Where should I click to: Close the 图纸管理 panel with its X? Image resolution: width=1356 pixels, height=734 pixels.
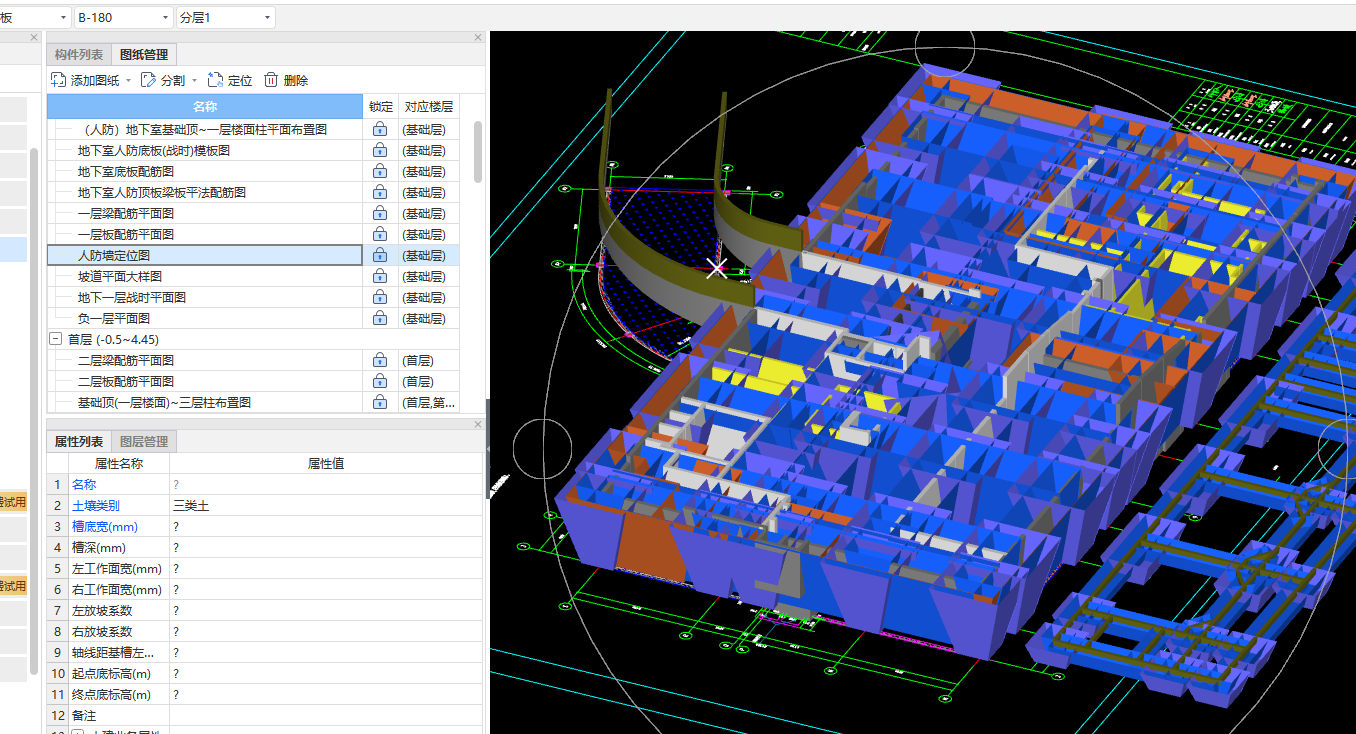click(x=477, y=38)
